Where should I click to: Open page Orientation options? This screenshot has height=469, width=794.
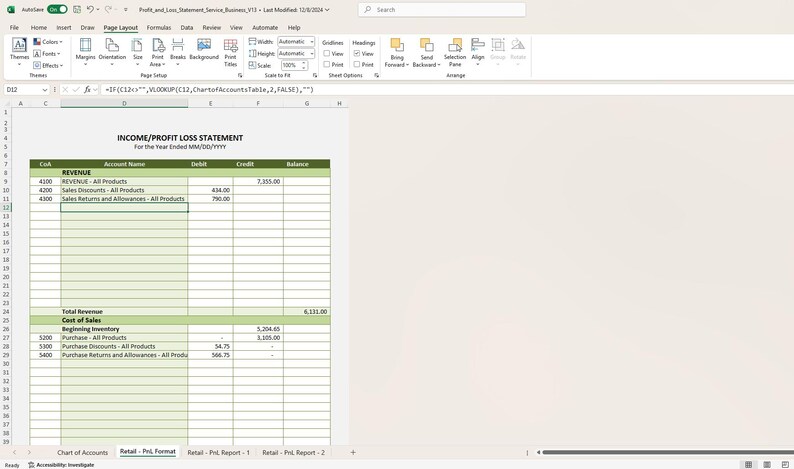[x=112, y=52]
